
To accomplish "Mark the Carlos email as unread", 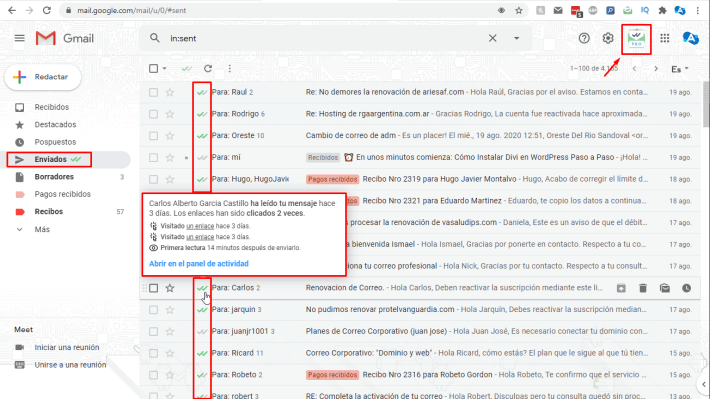I will click(665, 288).
